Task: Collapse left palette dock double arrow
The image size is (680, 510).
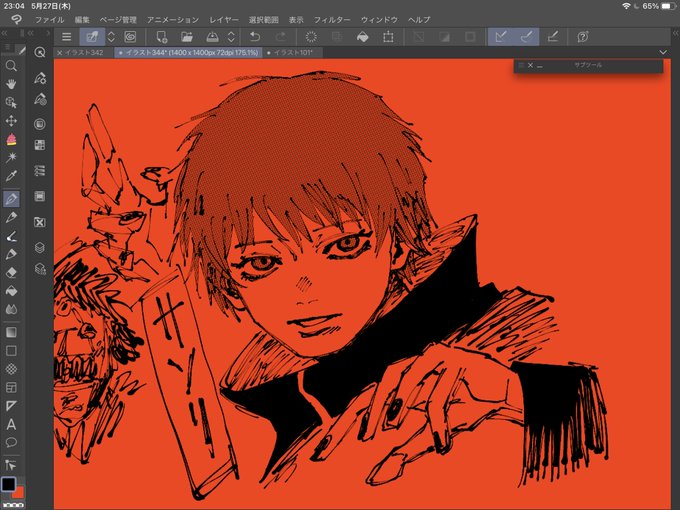Action: tap(4, 33)
